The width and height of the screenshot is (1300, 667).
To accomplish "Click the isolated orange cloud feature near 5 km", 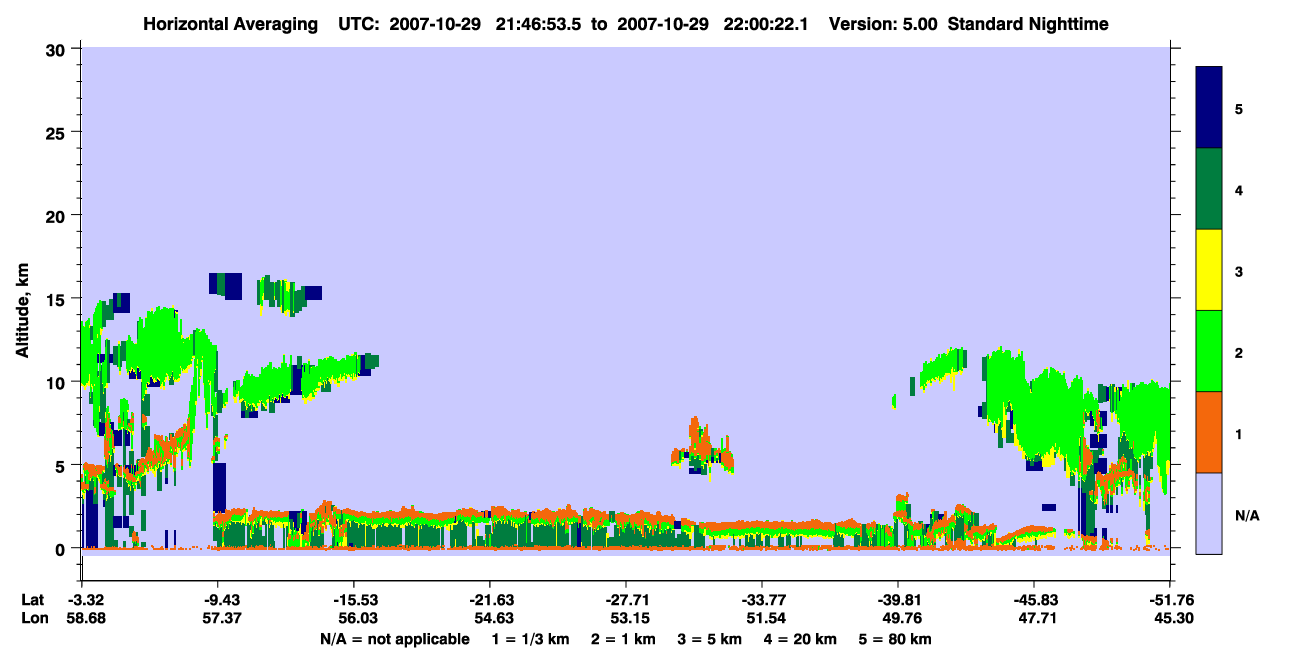I will (703, 450).
